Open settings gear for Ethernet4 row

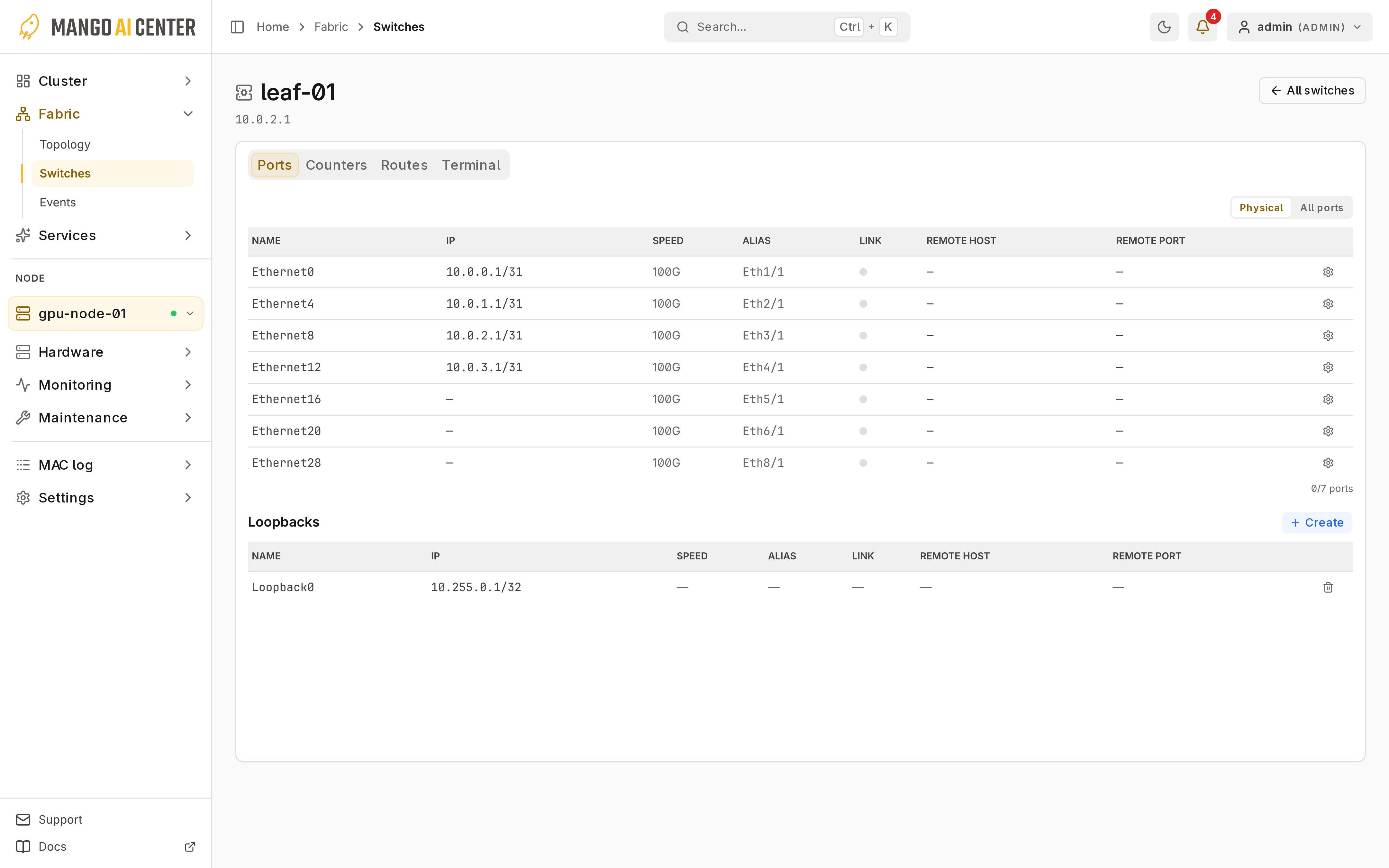(x=1328, y=304)
